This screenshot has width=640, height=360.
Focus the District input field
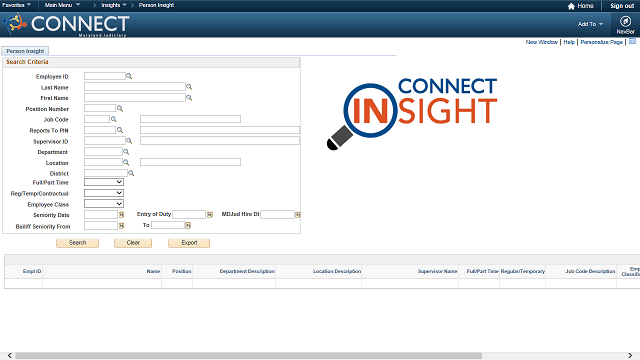pyautogui.click(x=106, y=173)
